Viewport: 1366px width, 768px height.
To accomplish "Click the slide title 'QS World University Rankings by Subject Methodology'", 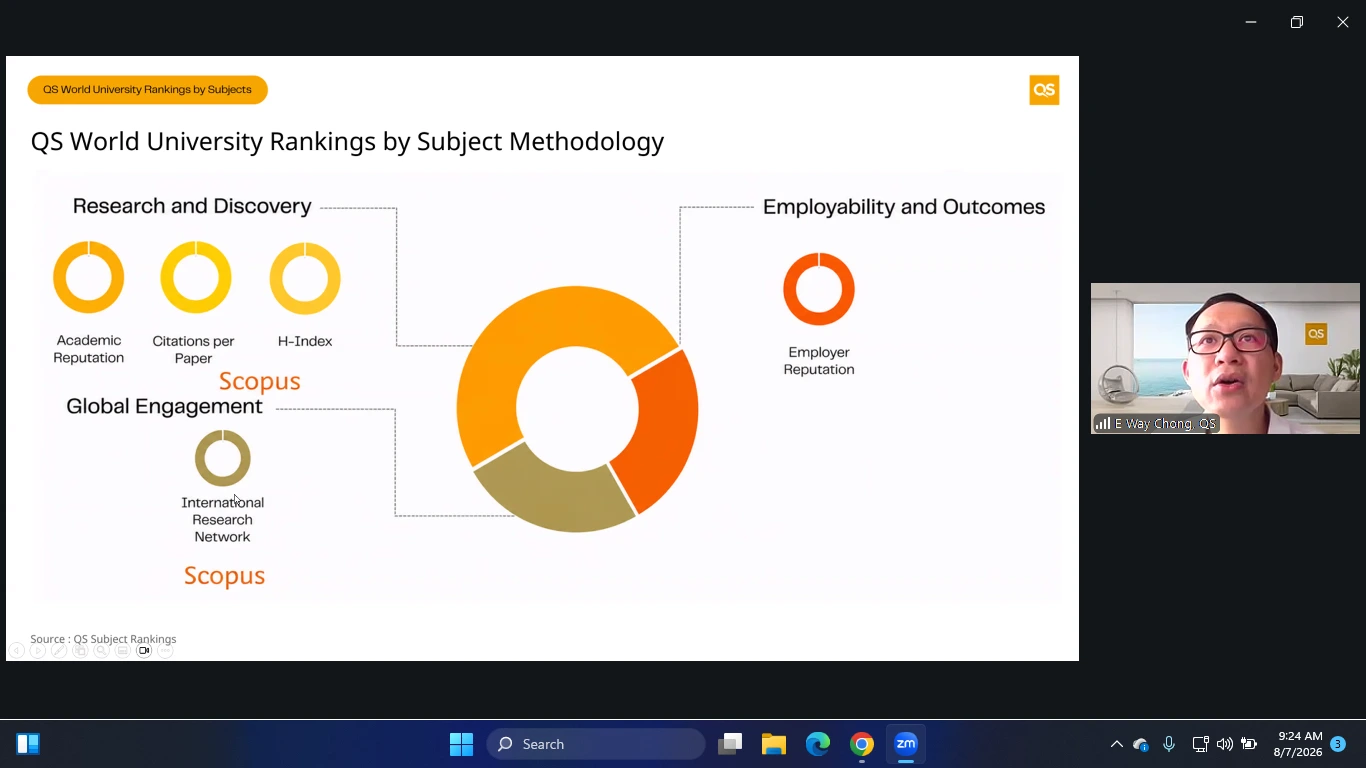I will pyautogui.click(x=347, y=142).
